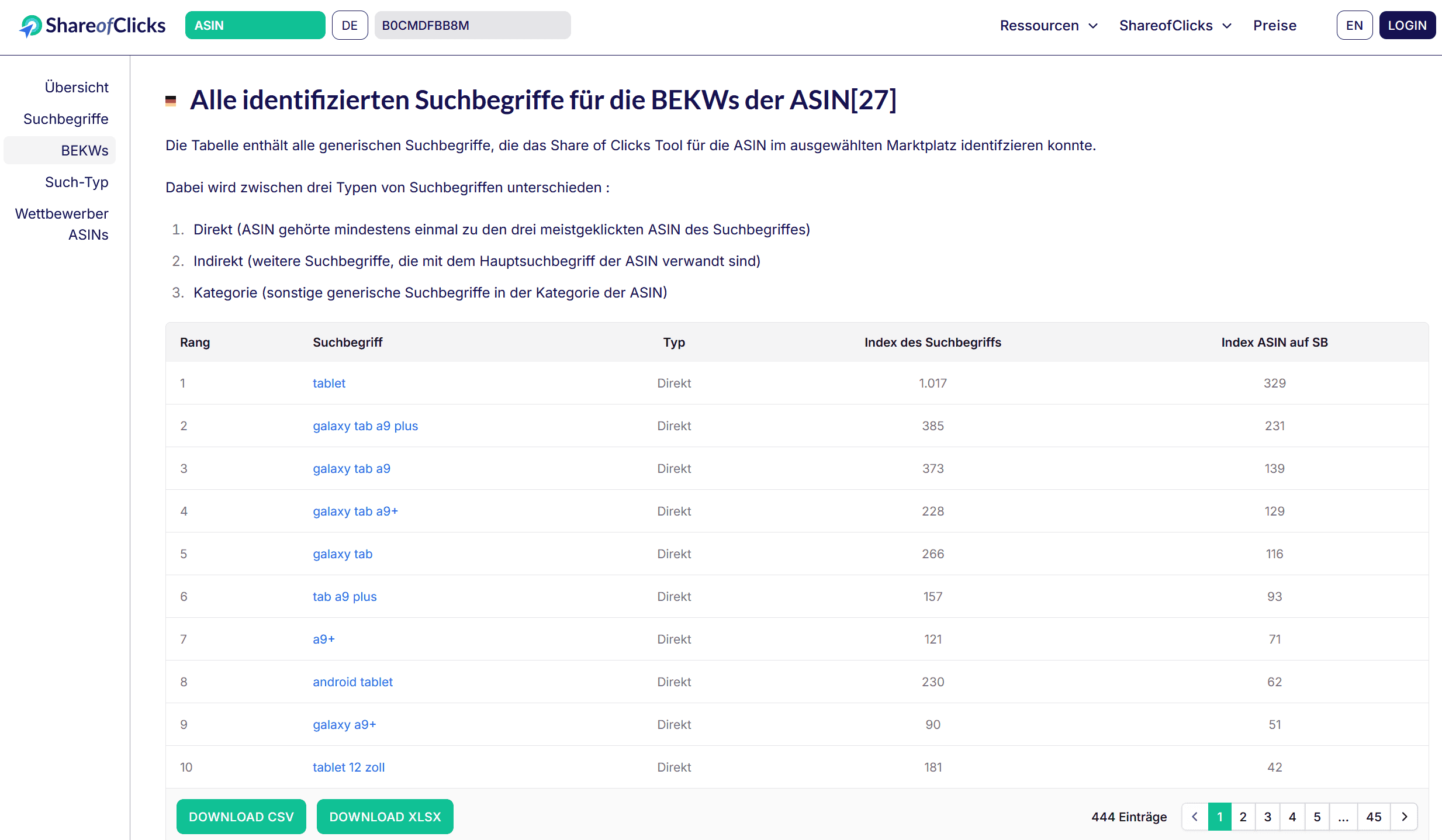Click the 444 Einträge count
Screen dimensions: 1442x840
[1129, 817]
